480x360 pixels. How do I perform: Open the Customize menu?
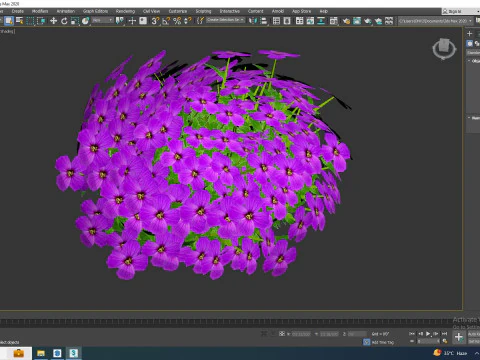178,11
